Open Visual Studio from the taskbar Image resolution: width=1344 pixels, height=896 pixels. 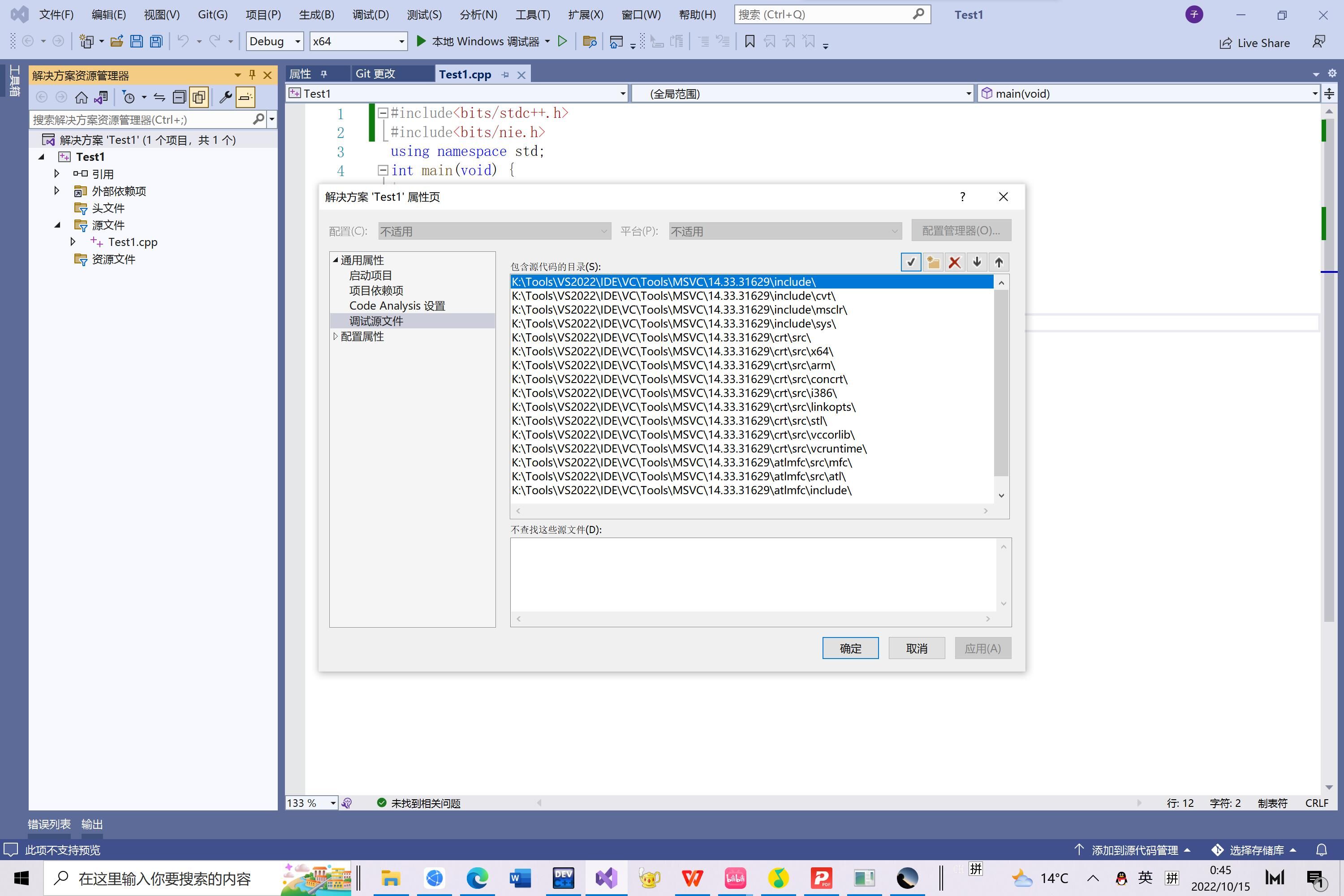click(x=606, y=878)
